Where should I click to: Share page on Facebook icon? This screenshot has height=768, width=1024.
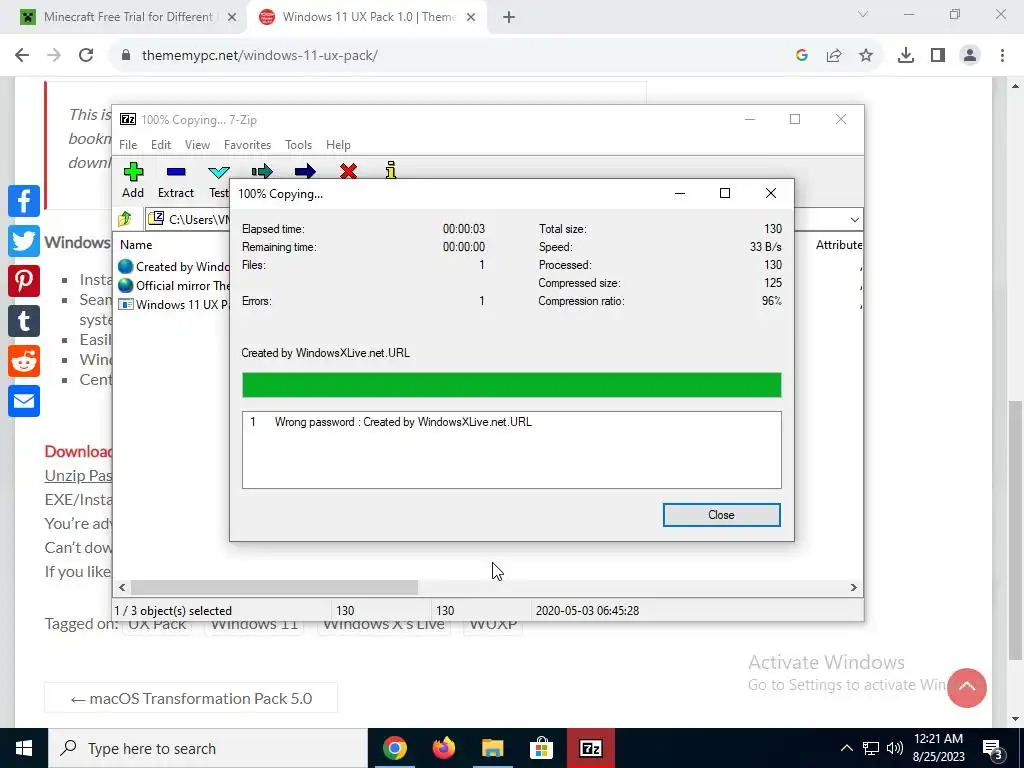[24, 200]
